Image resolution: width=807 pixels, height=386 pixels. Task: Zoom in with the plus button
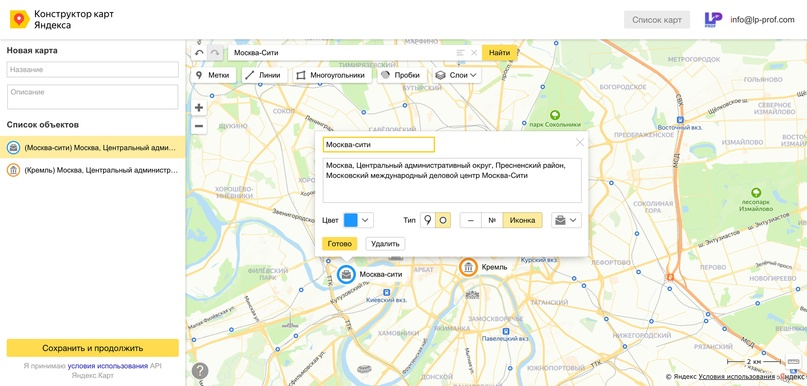(x=199, y=108)
